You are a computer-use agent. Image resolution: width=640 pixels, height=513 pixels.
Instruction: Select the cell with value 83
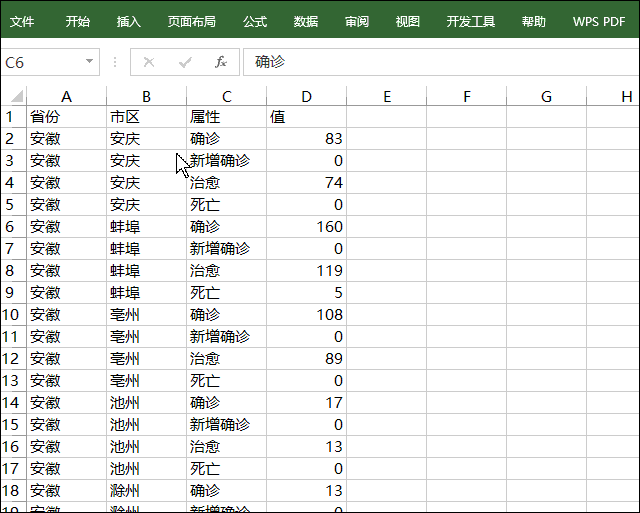tap(307, 139)
